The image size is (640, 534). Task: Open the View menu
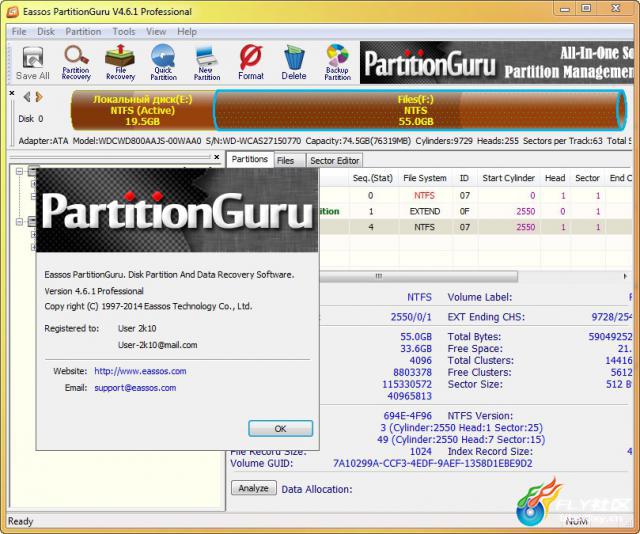(x=156, y=31)
